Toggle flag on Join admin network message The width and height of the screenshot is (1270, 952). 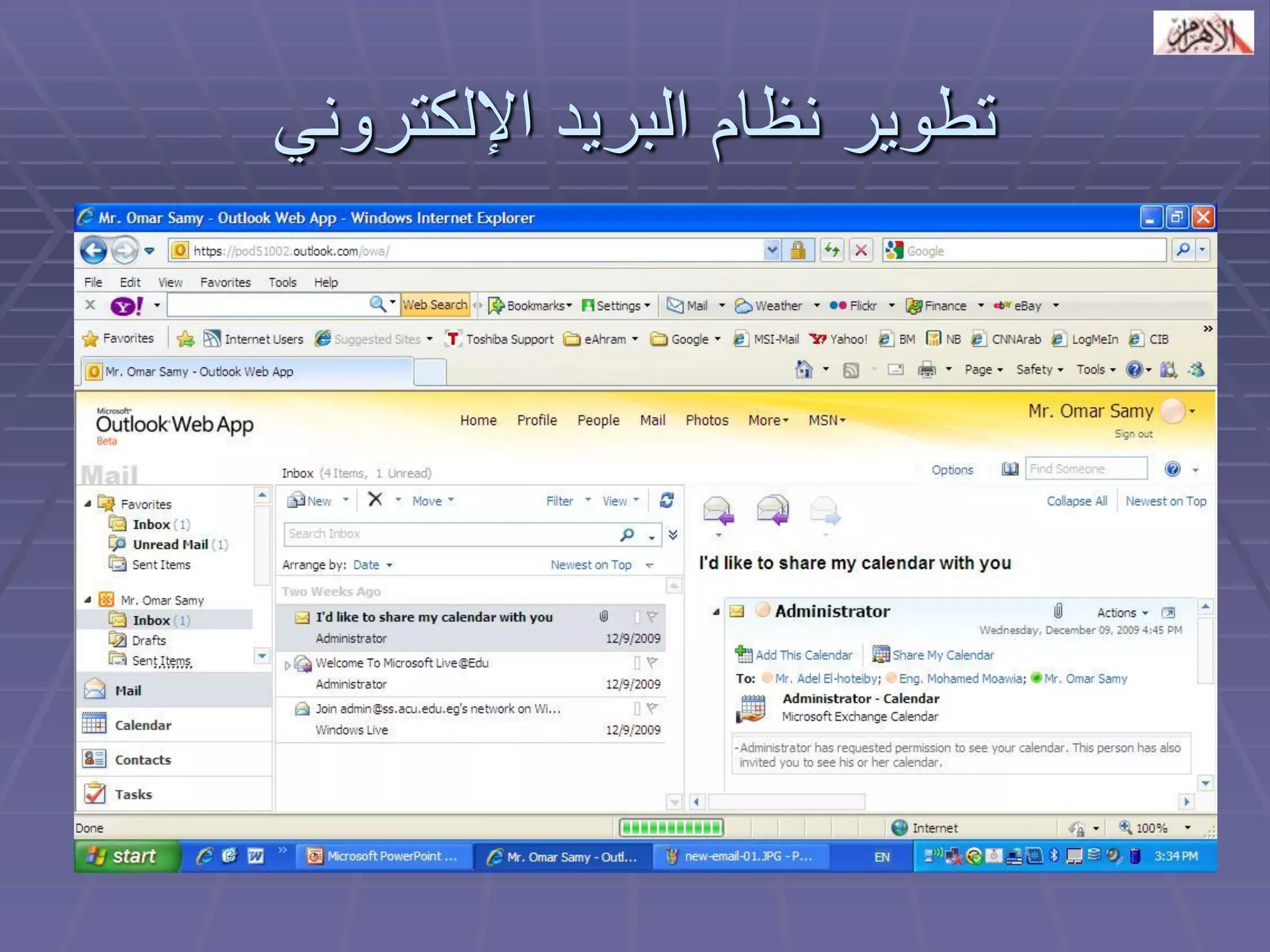pyautogui.click(x=652, y=708)
